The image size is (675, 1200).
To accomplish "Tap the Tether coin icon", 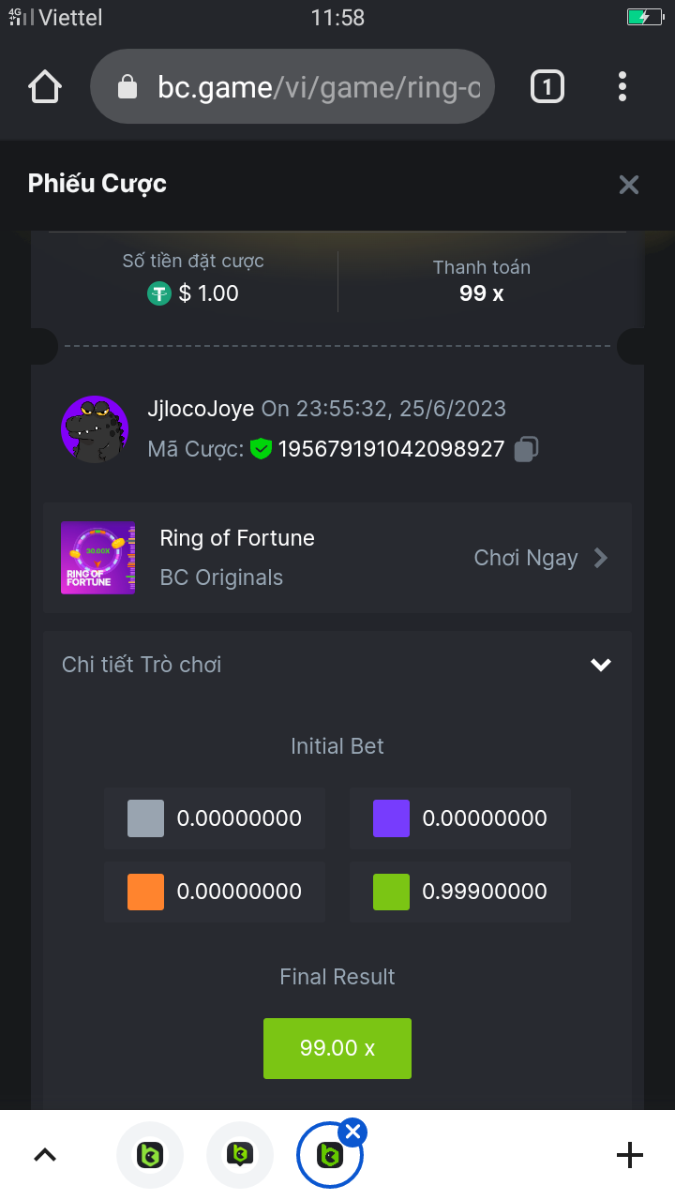I will pos(159,294).
